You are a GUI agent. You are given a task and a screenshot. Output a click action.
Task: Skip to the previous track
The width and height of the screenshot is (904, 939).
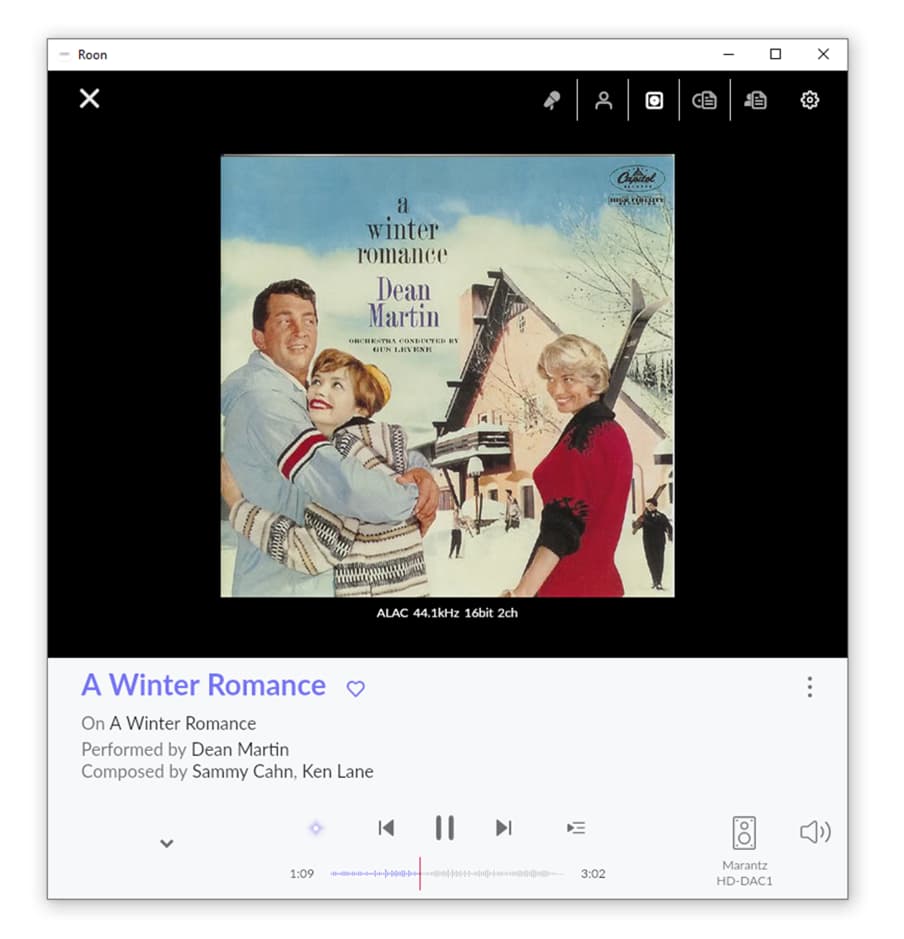(x=386, y=828)
